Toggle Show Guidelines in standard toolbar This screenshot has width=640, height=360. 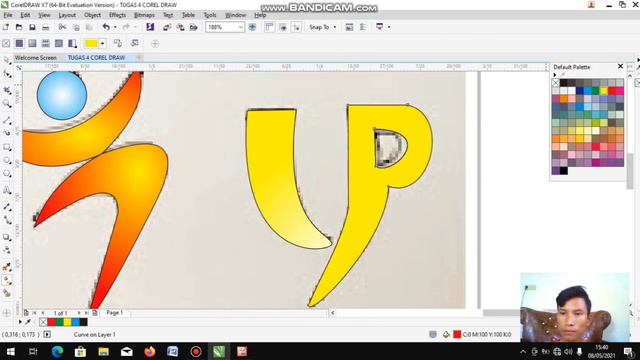click(296, 27)
